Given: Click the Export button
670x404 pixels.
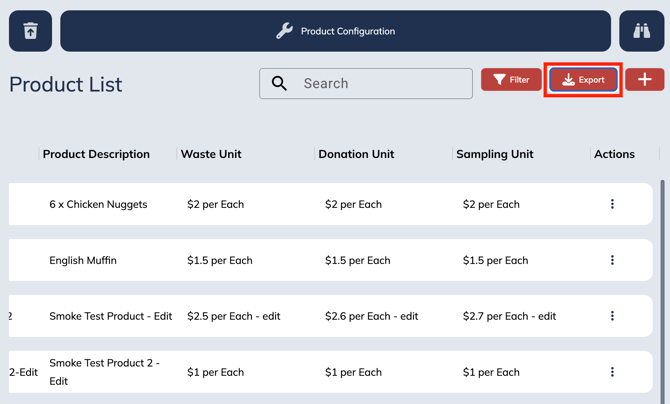Looking at the screenshot, I should (x=584, y=80).
